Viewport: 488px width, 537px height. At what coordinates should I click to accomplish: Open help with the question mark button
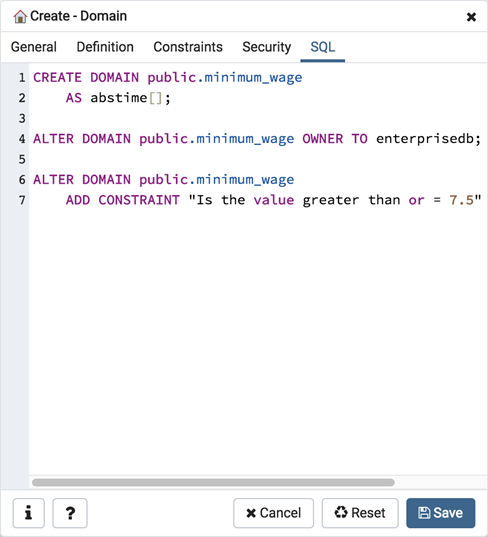70,513
